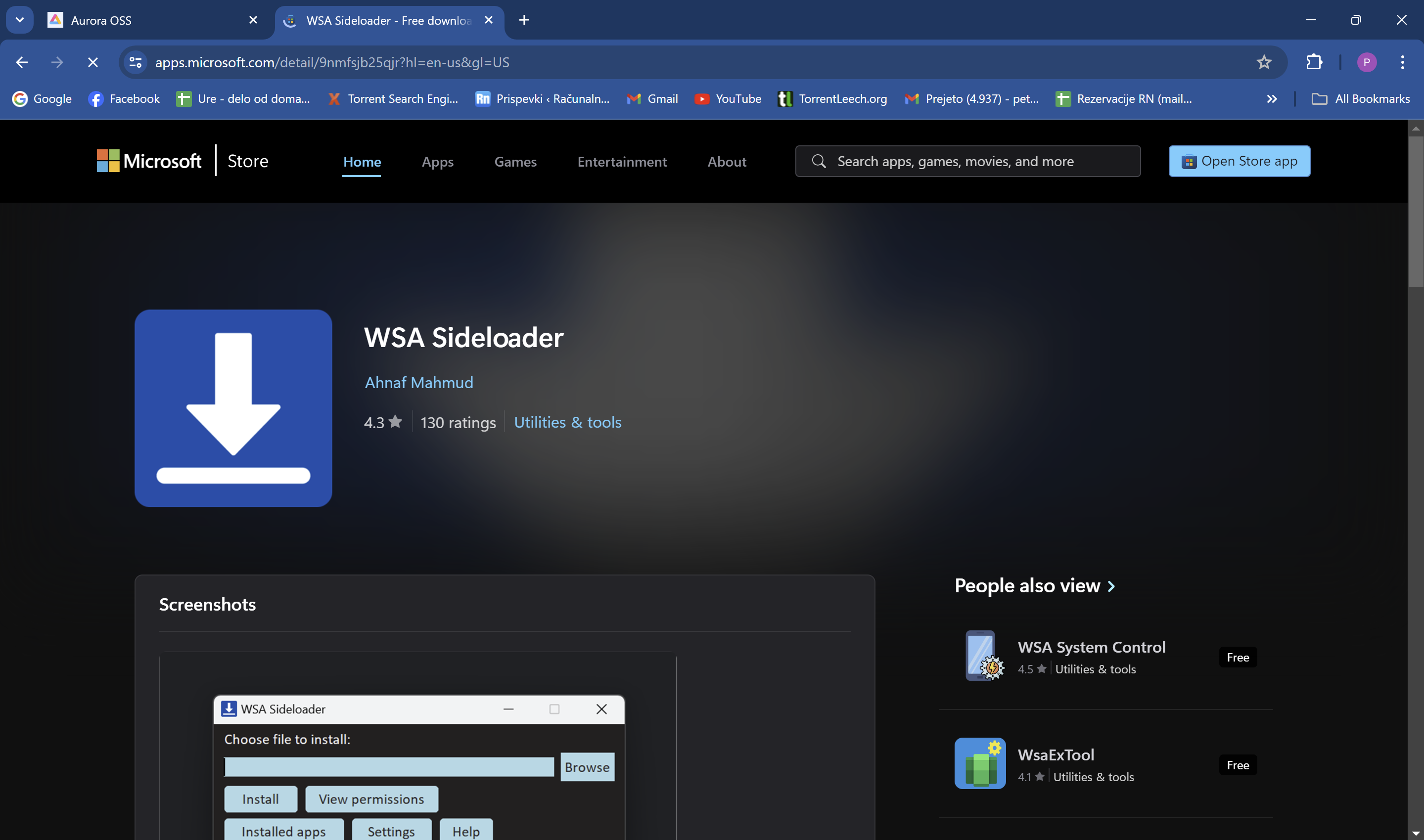Select the Home navigation item
Screen dimensions: 1424x840
pos(362,162)
